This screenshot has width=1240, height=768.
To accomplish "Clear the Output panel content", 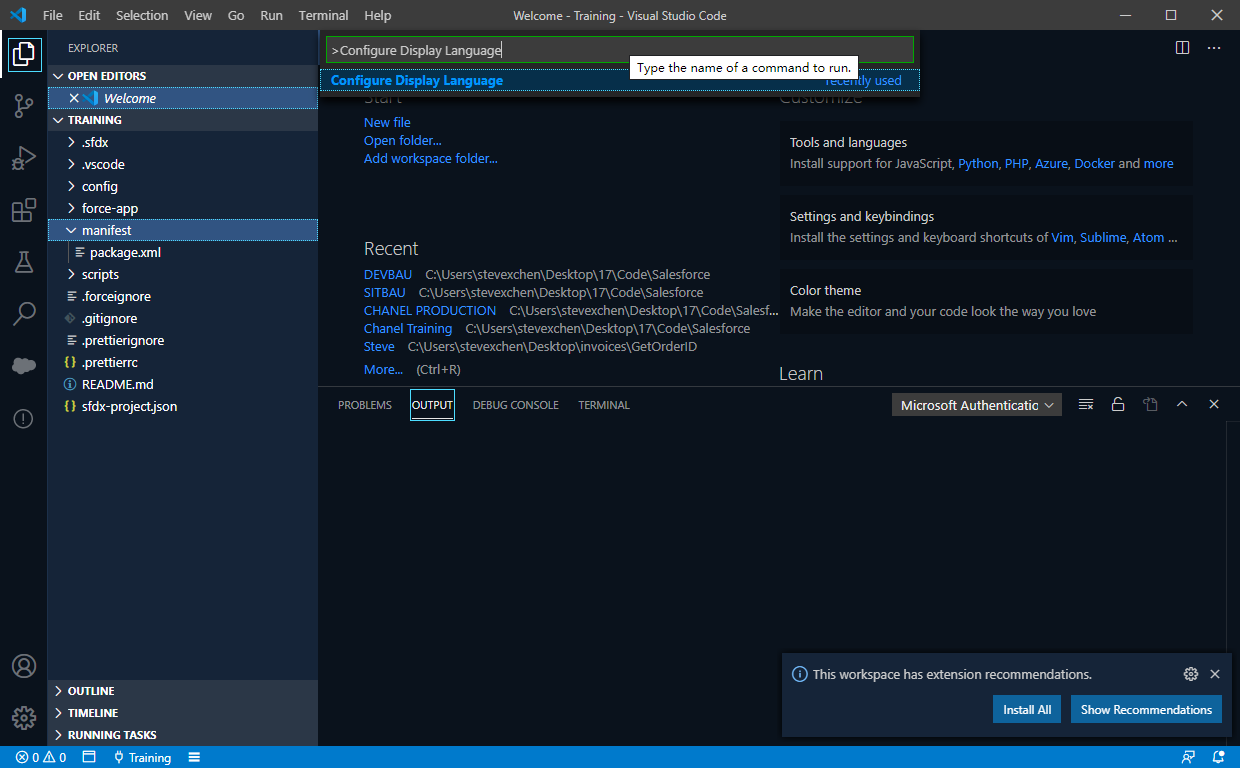I will [x=1085, y=404].
